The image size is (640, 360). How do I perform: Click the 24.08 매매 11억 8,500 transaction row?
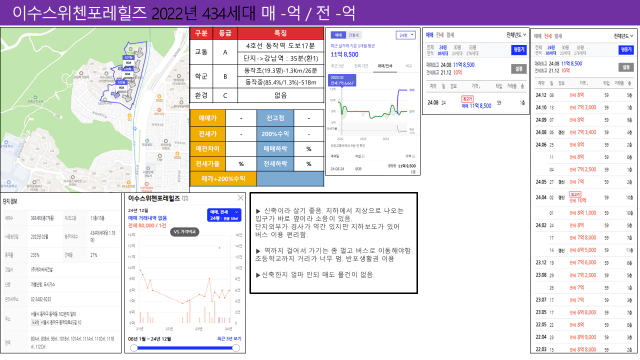tap(476, 103)
